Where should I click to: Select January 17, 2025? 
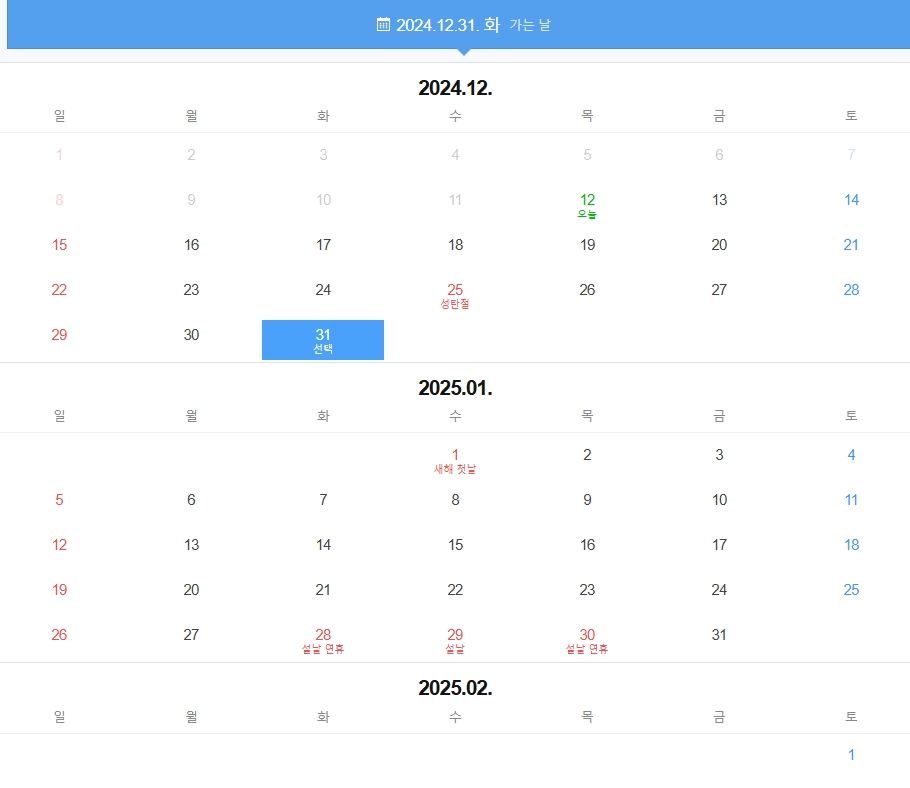[719, 545]
